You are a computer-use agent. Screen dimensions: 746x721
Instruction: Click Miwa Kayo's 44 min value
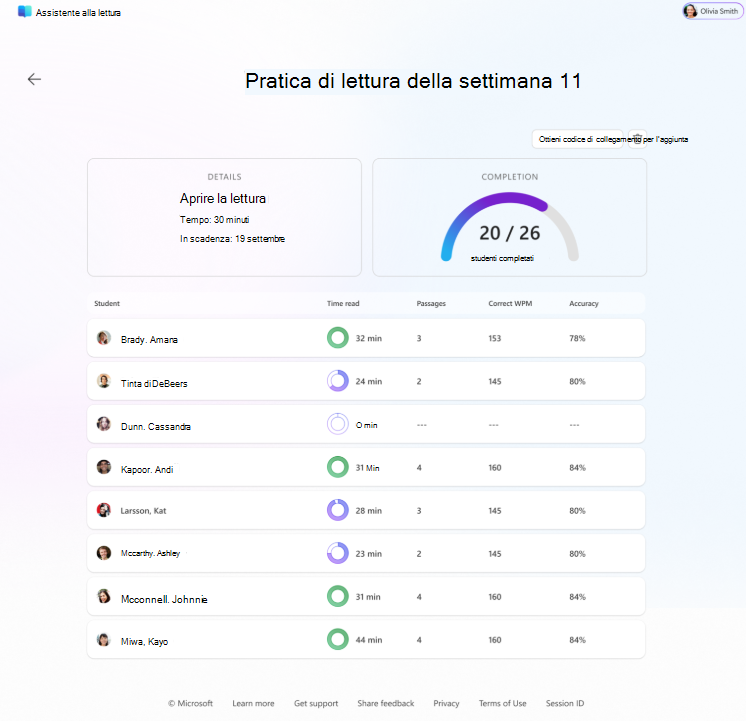pos(369,640)
